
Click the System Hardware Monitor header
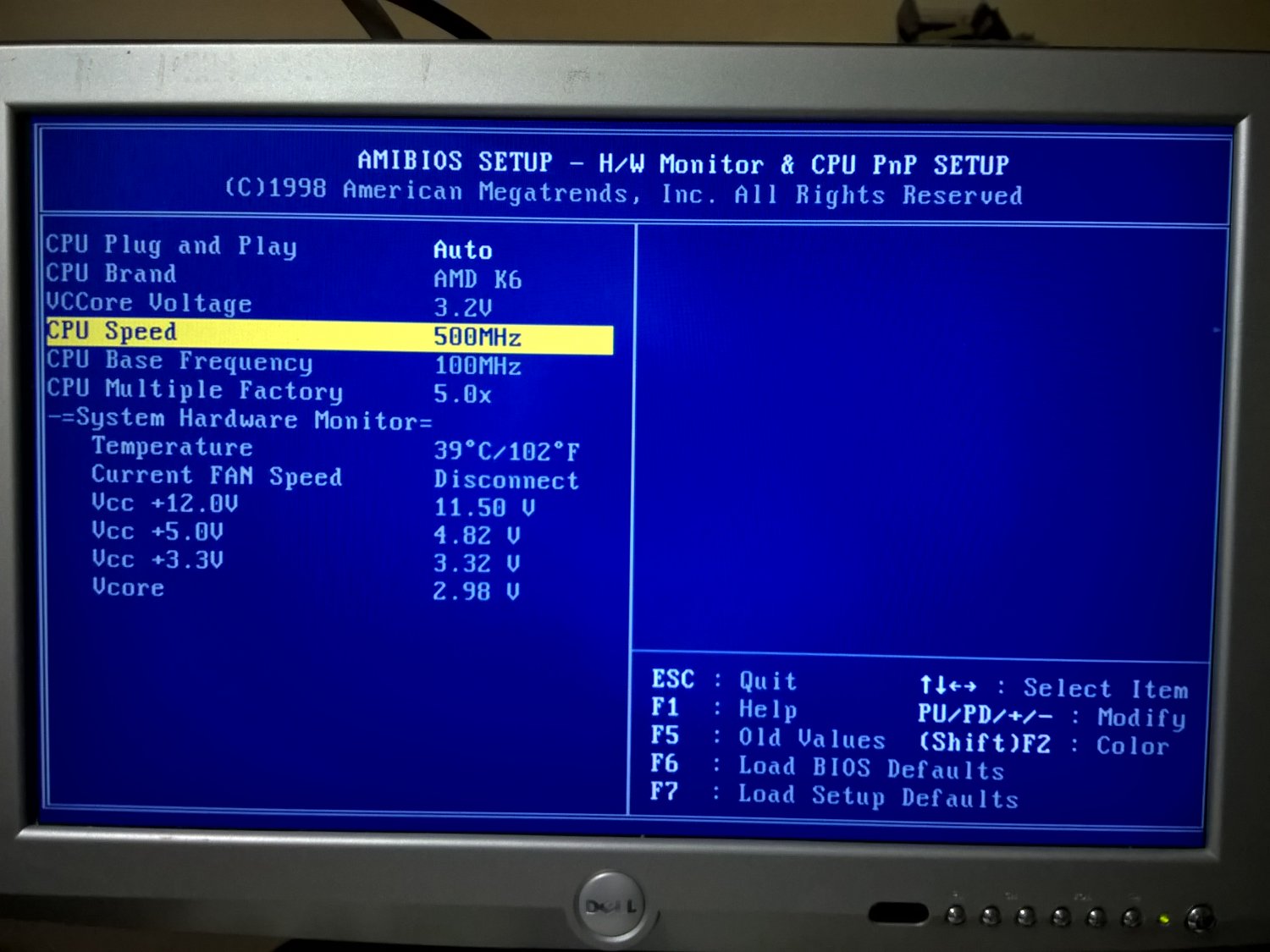(241, 419)
